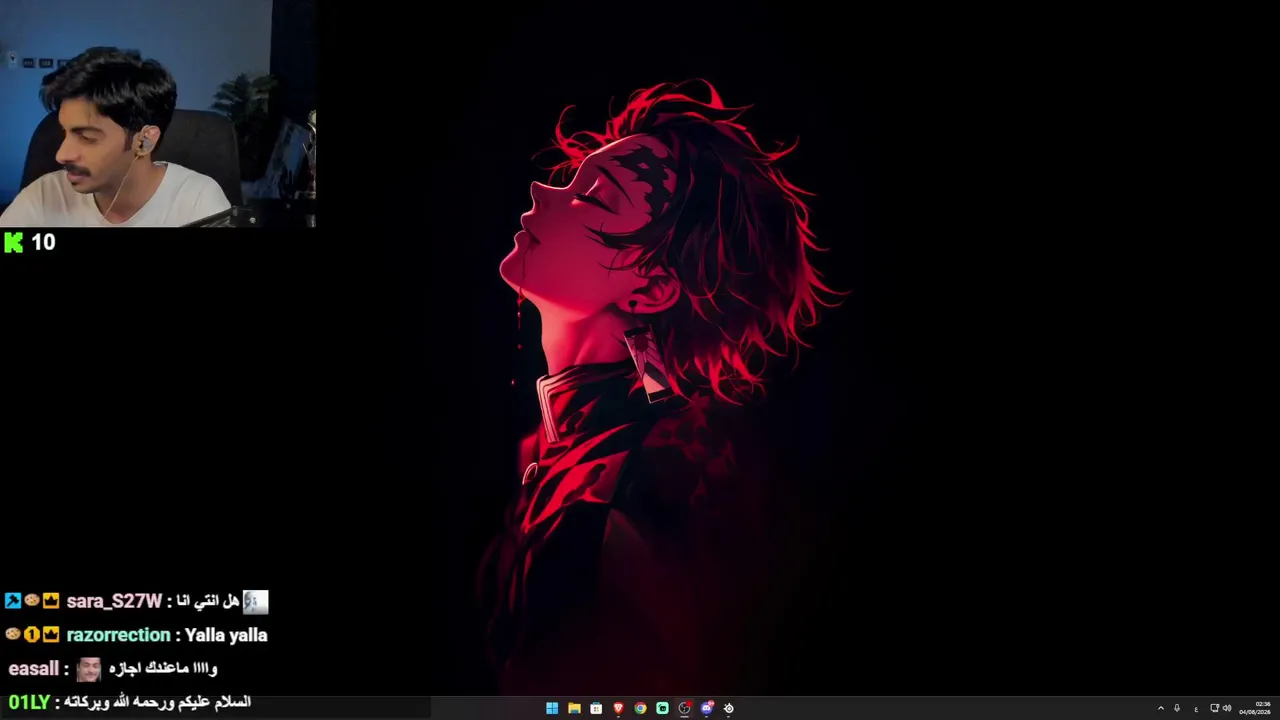
Task: Click razorrection's cookie badge
Action: pos(12,634)
